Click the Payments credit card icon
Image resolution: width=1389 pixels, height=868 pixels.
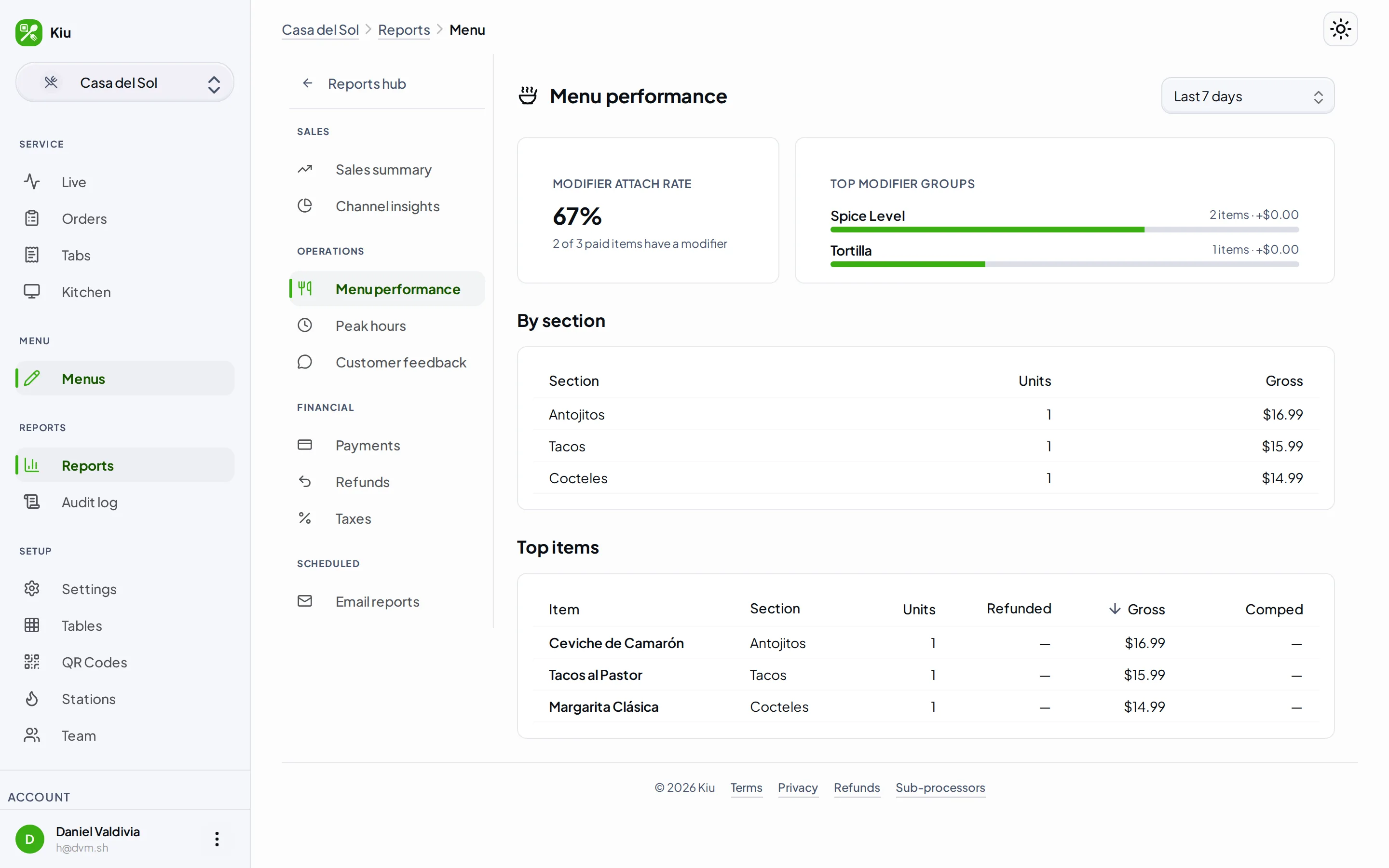tap(305, 445)
